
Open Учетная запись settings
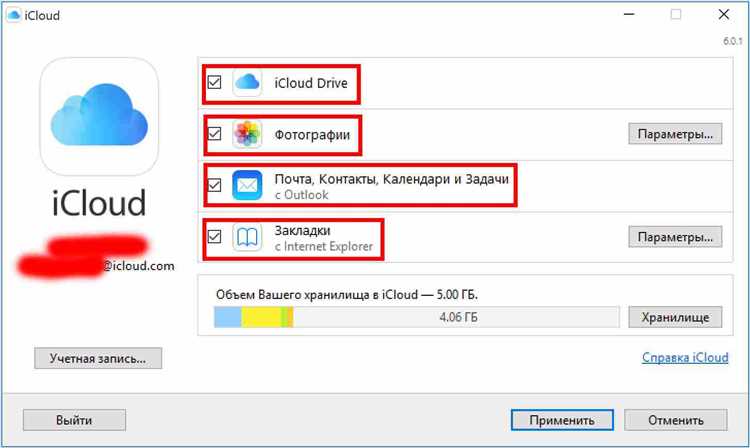[97, 358]
